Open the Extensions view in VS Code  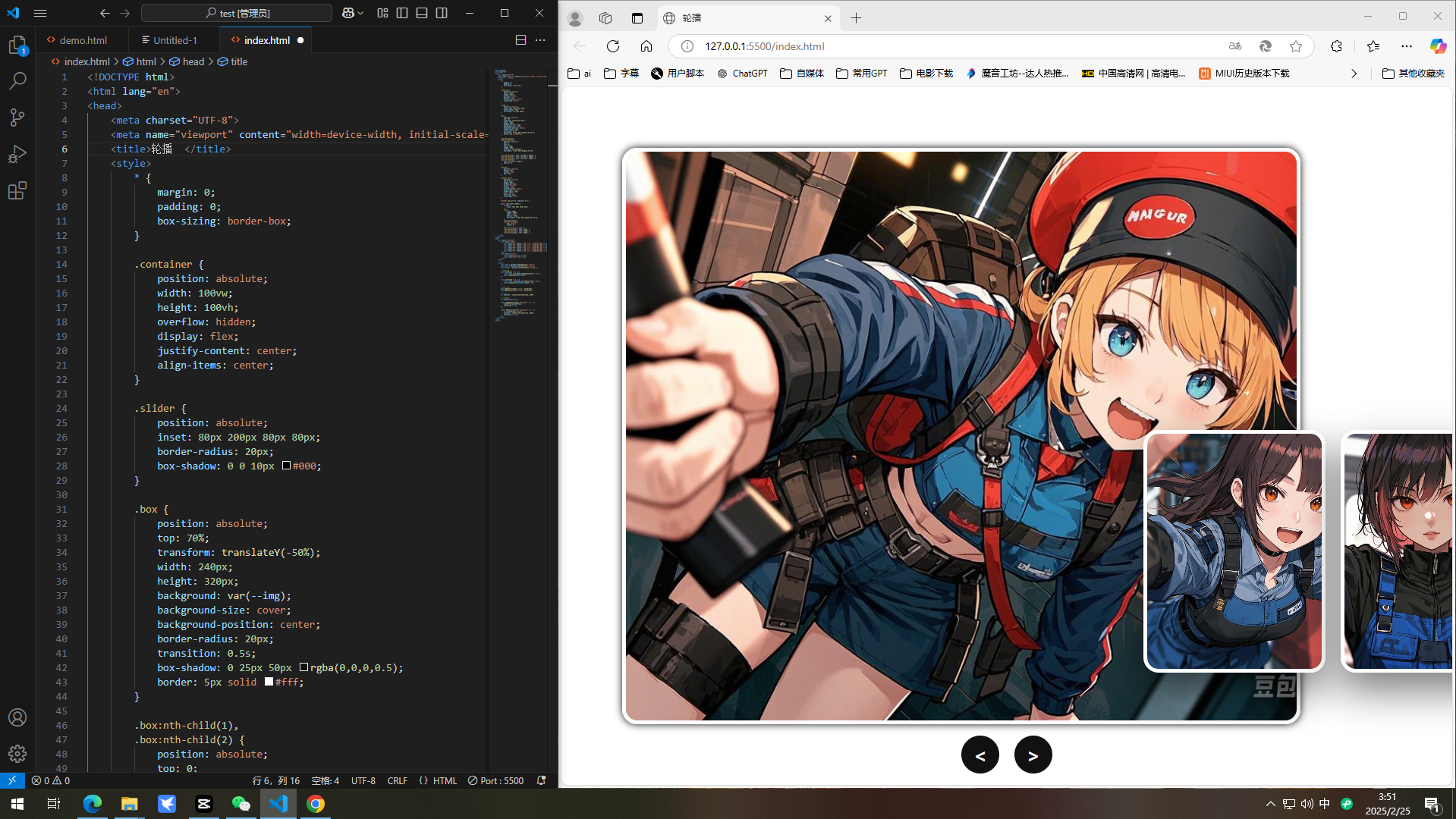pyautogui.click(x=17, y=190)
